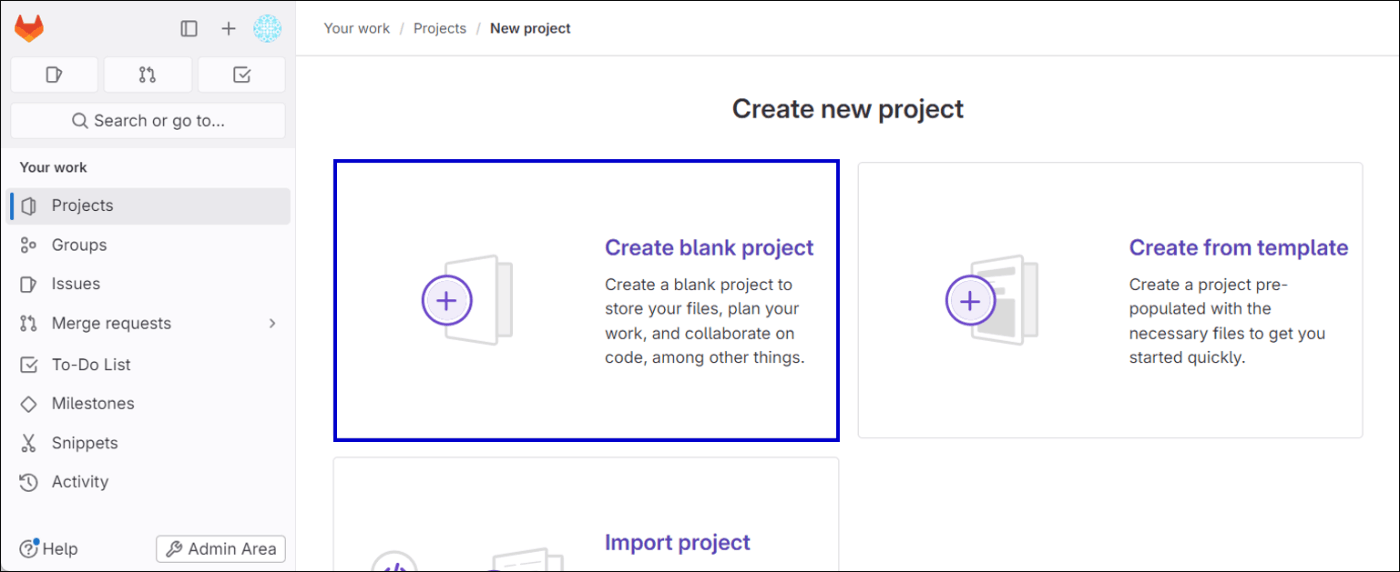The image size is (1400, 572).
Task: Click the Search or go to field
Action: (148, 121)
